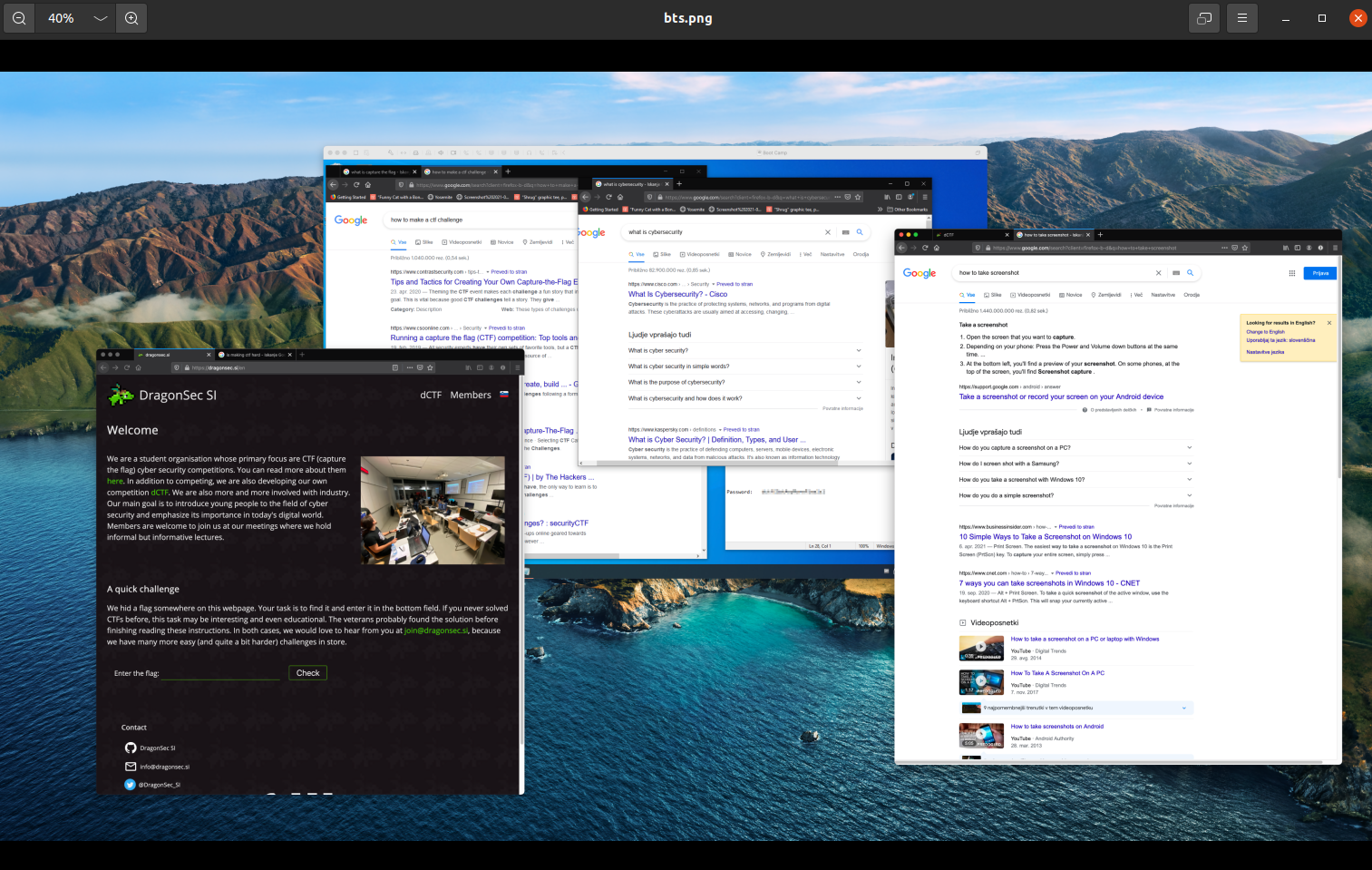1372x870 pixels.
Task: Dismiss the 'Looking for results in English?' box
Action: coord(1329,323)
